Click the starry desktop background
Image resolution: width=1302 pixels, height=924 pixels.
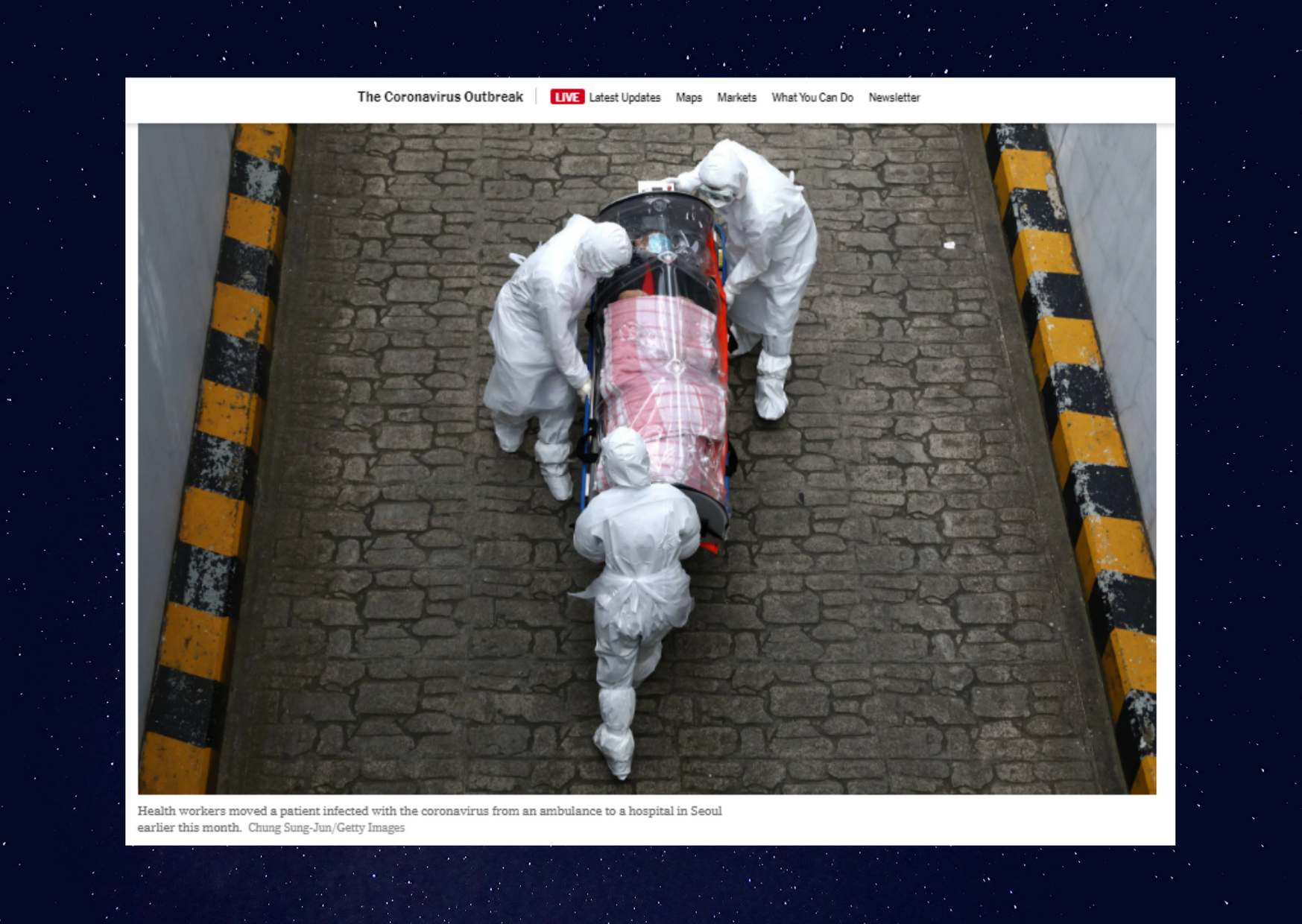click(x=60, y=447)
